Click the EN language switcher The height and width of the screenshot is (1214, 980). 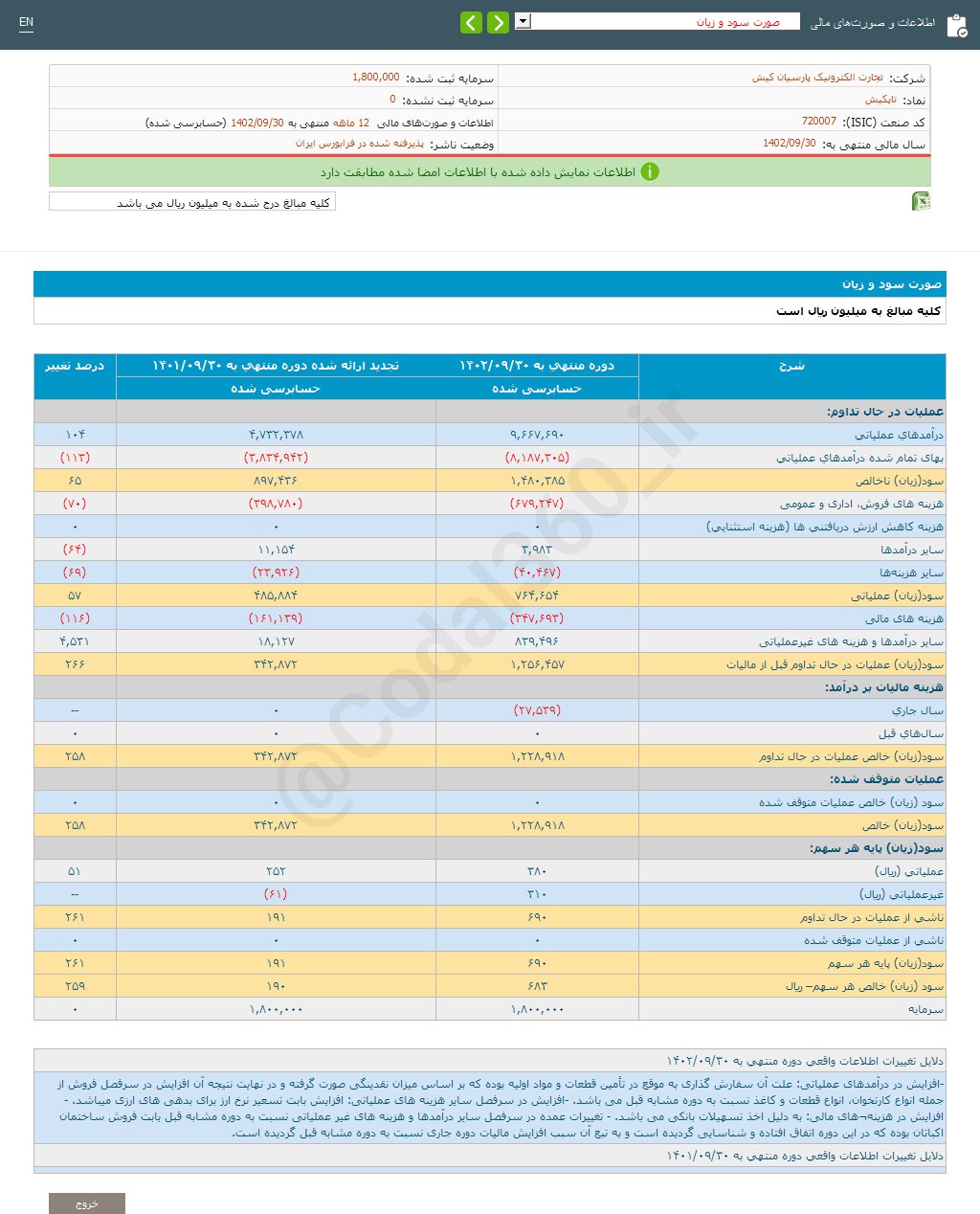26,19
